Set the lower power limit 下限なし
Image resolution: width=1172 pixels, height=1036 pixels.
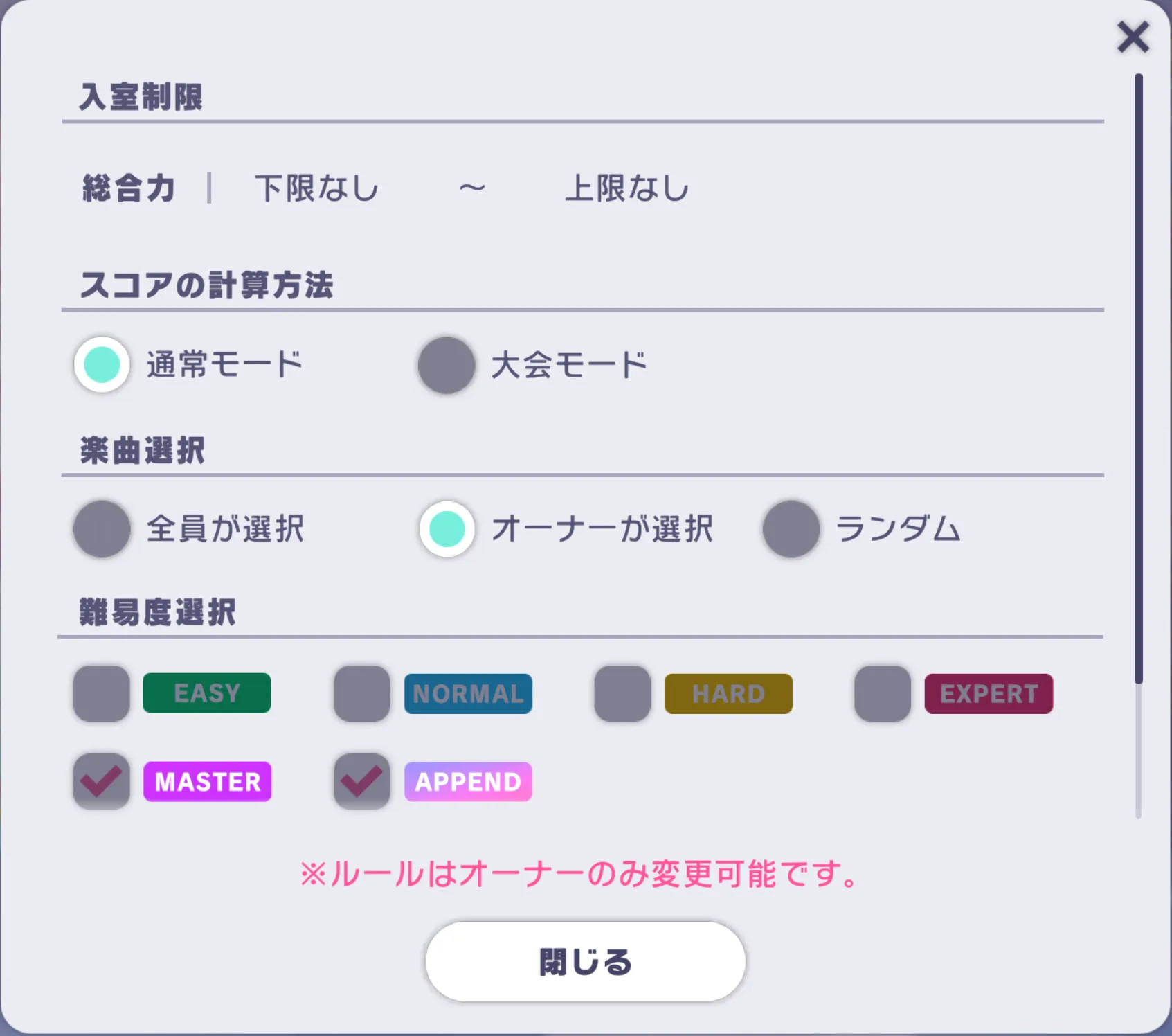click(x=315, y=186)
